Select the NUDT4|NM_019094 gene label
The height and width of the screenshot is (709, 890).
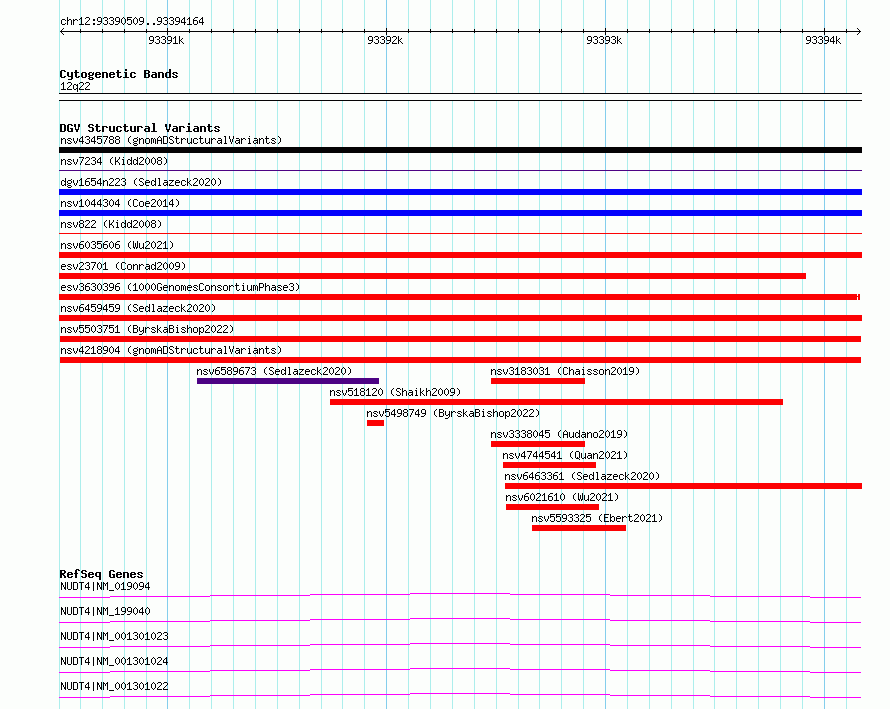pos(105,586)
